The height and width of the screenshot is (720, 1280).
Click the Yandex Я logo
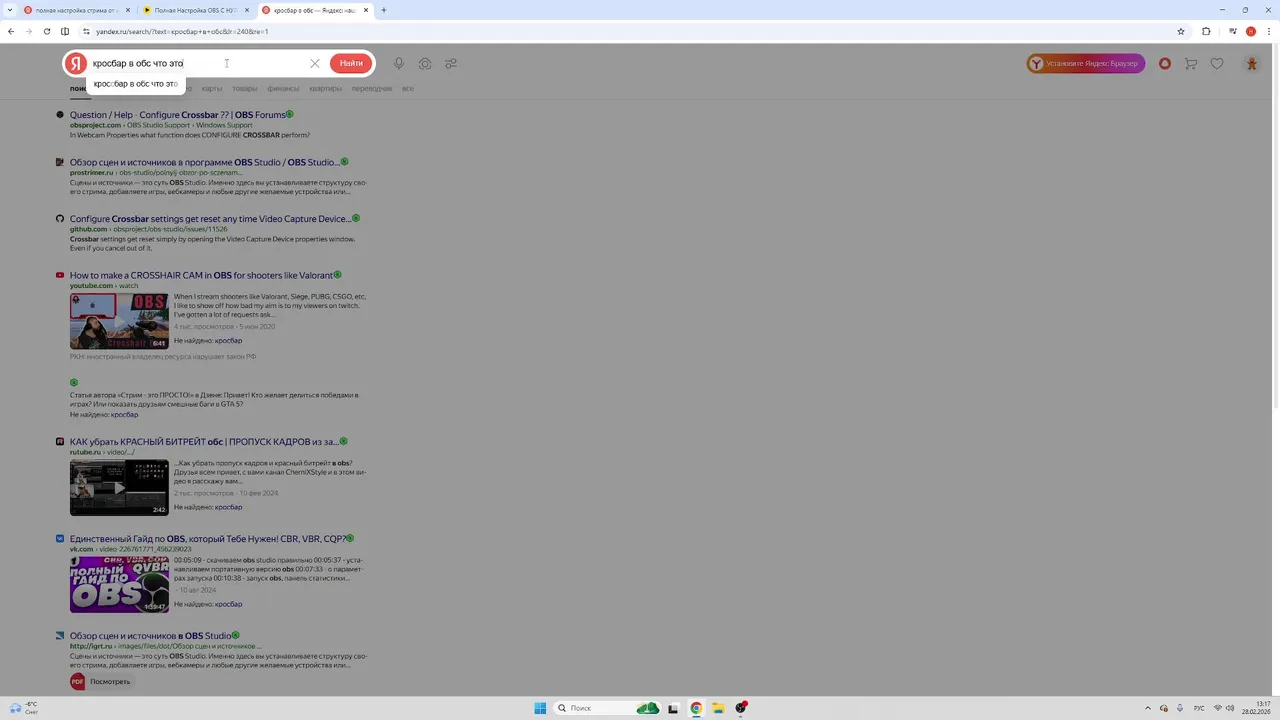pyautogui.click(x=76, y=63)
